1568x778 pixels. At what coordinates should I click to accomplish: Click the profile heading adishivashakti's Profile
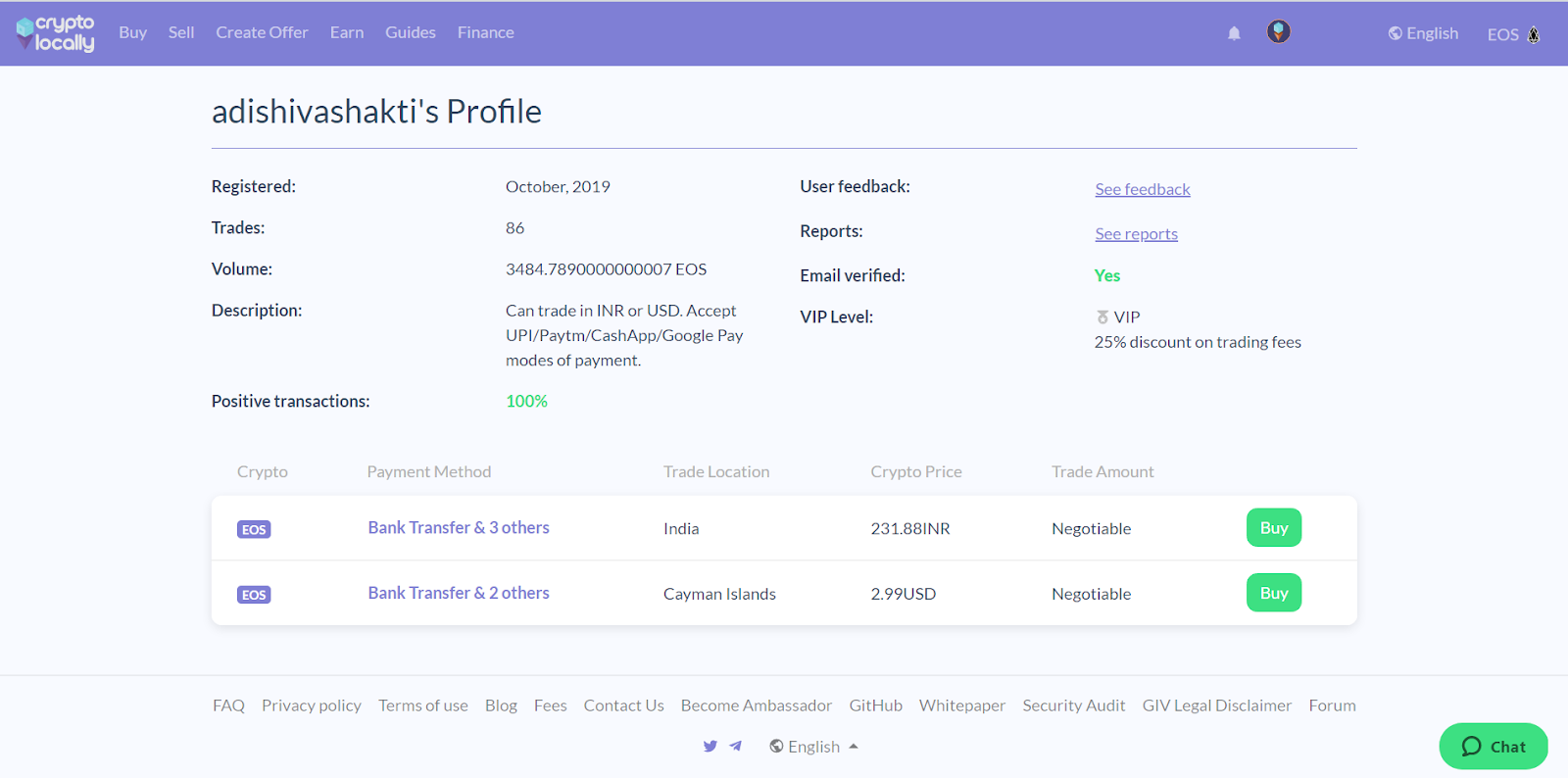pos(376,112)
